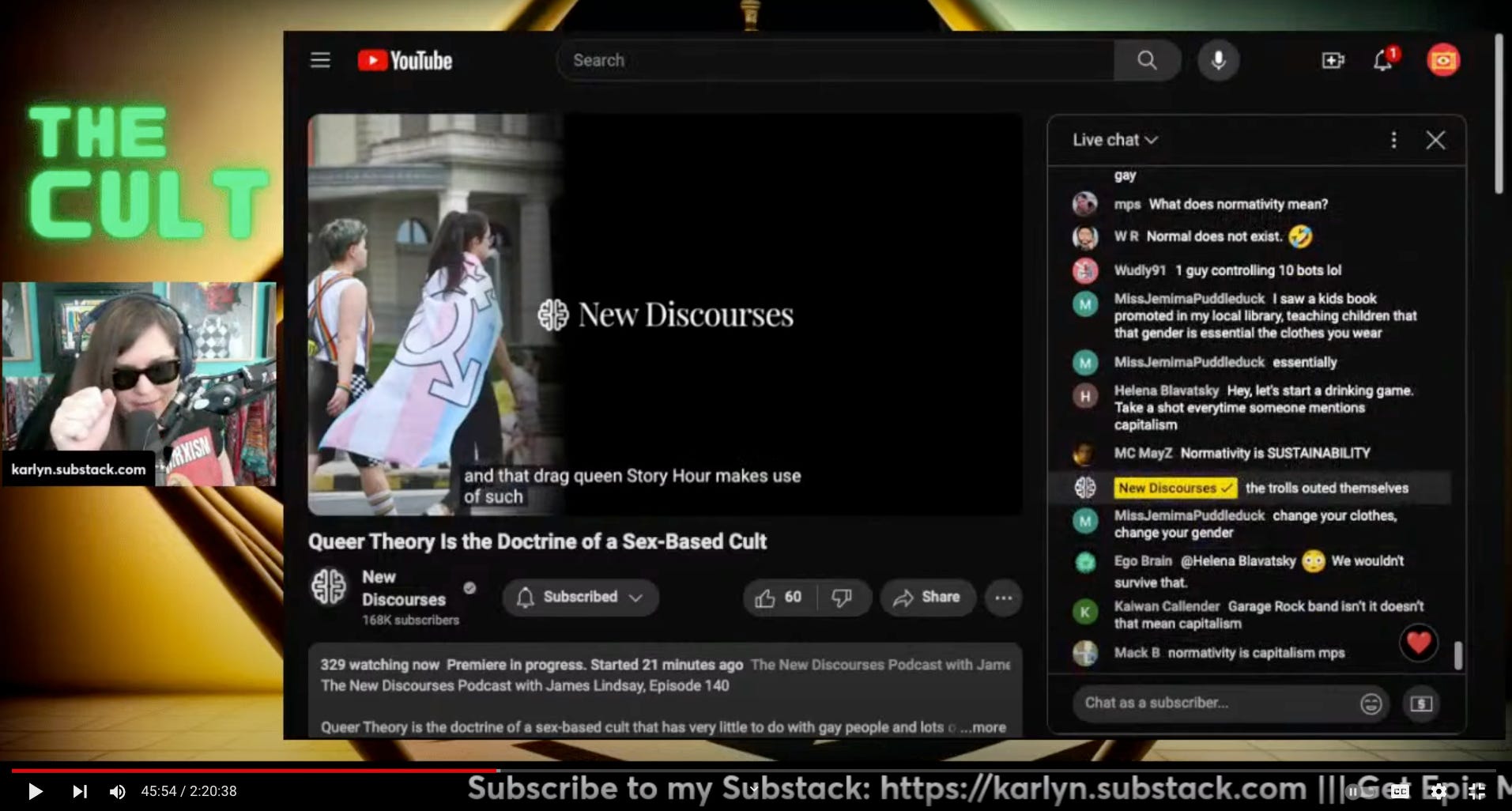Click '1 guy controlling 10 bots lol' message
Screen dimensions: 1512x811
(1257, 270)
